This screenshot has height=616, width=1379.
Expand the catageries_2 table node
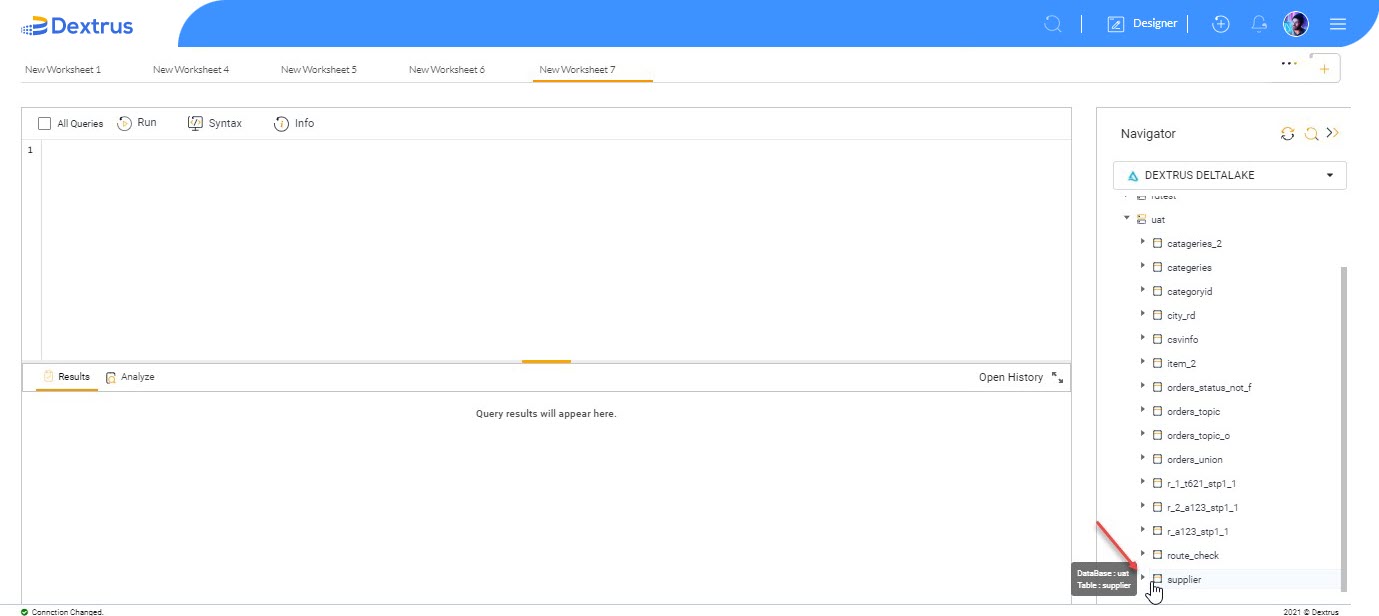(1142, 242)
